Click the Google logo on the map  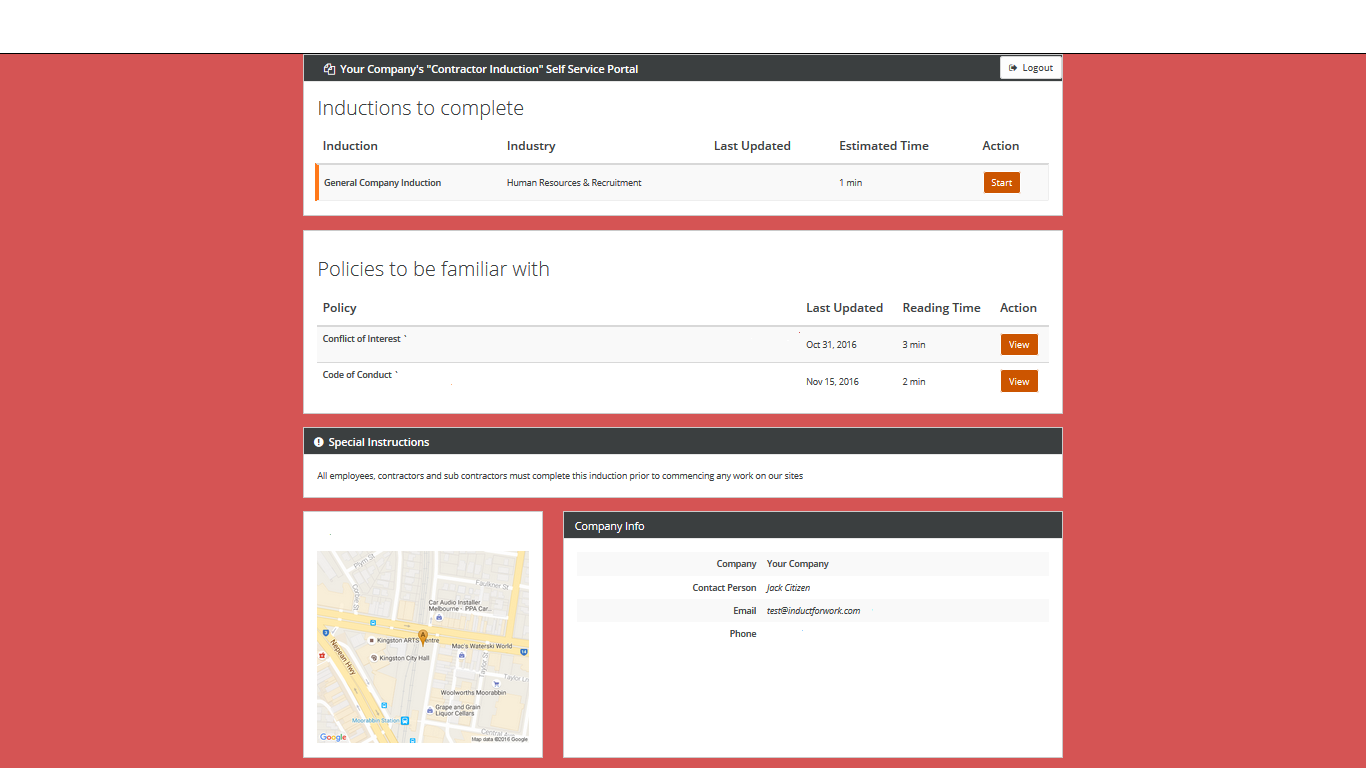click(x=333, y=737)
